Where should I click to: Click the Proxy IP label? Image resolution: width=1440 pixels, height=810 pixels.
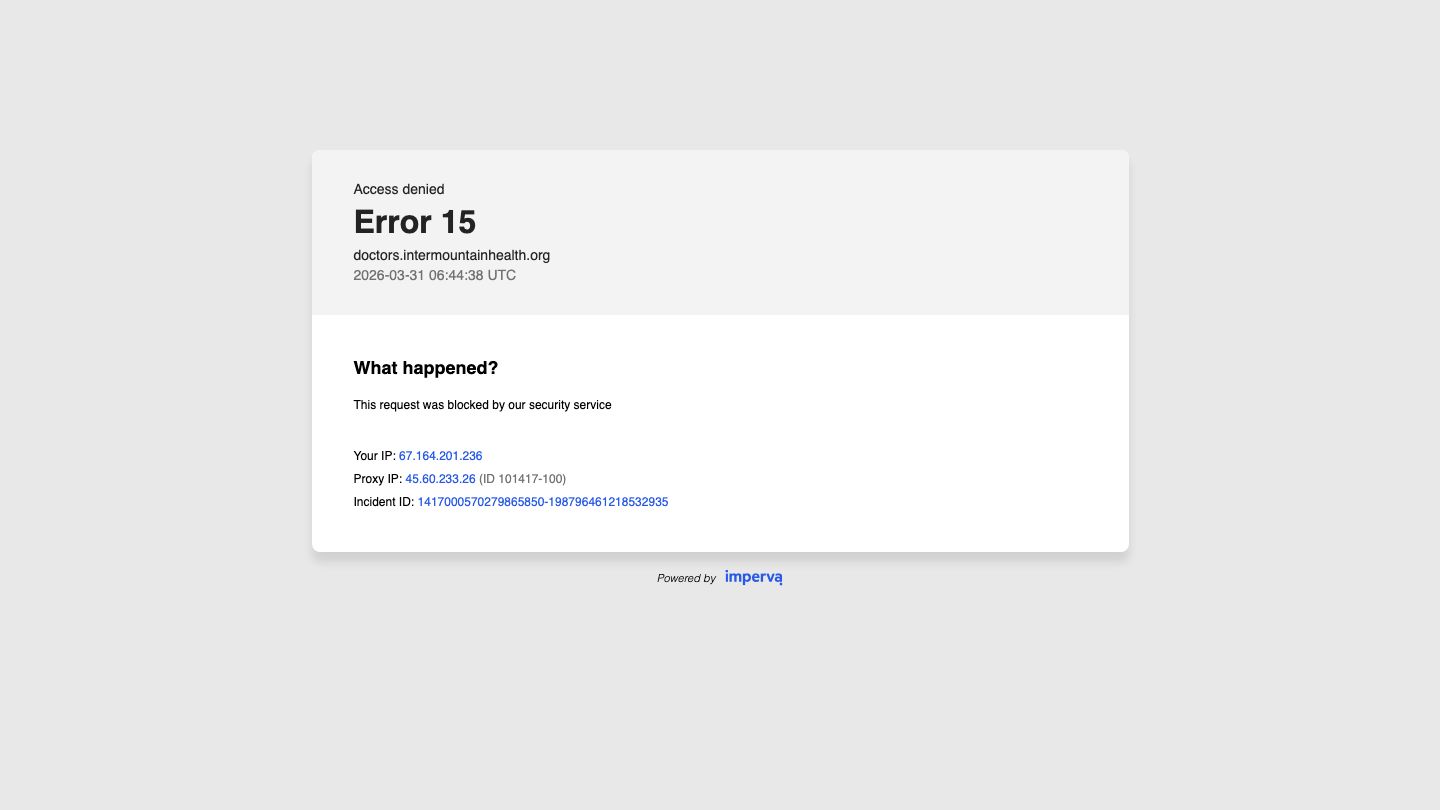tap(377, 479)
